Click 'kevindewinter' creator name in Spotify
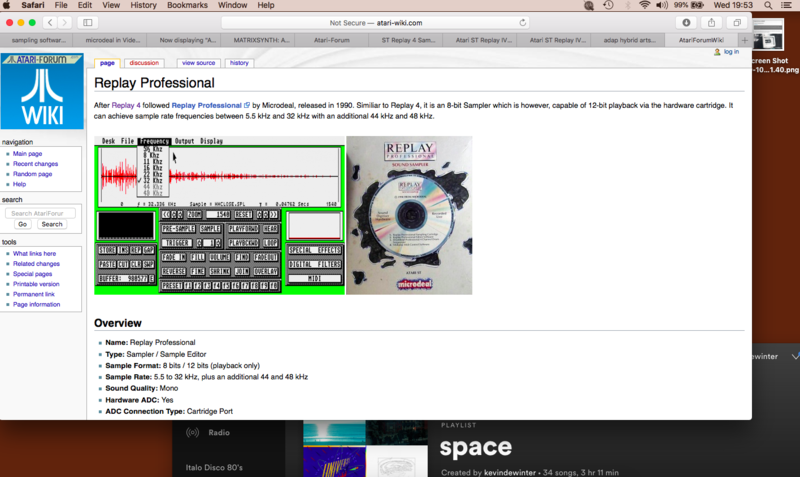This screenshot has width=800, height=477. (510, 473)
